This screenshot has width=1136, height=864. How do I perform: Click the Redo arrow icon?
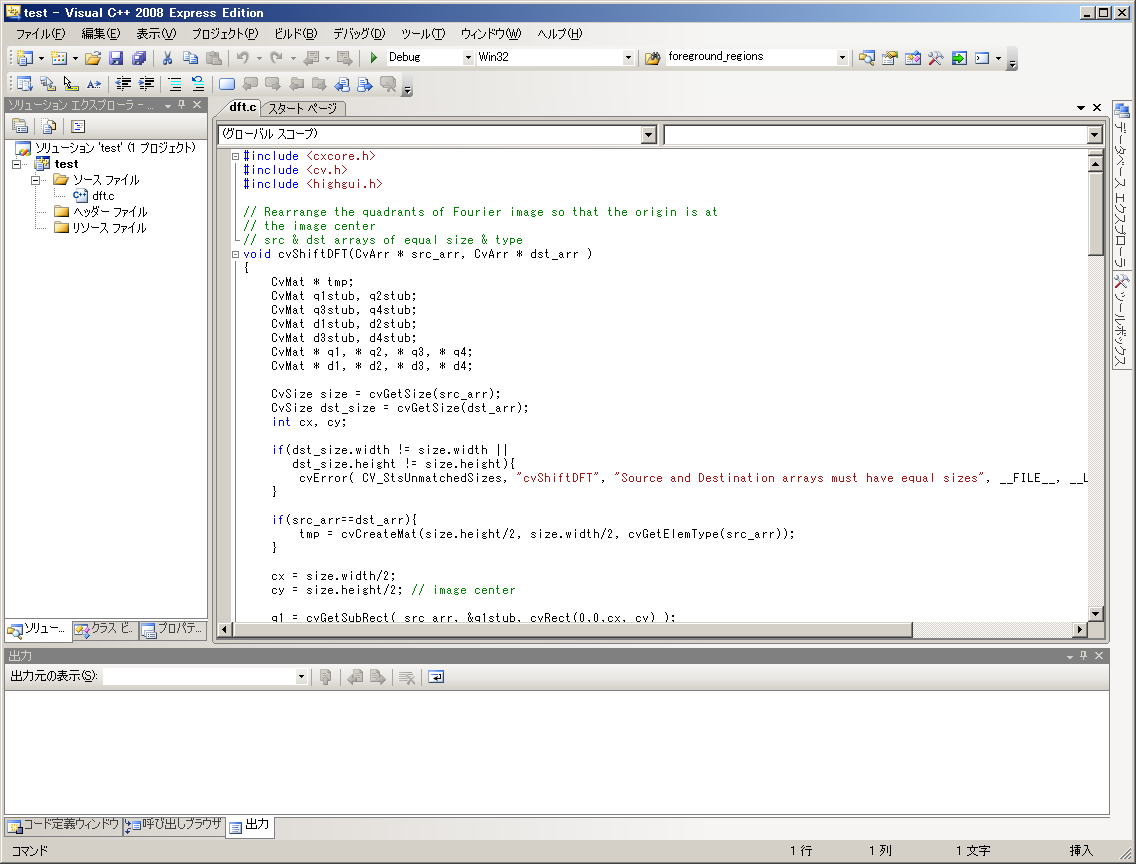pyautogui.click(x=276, y=58)
